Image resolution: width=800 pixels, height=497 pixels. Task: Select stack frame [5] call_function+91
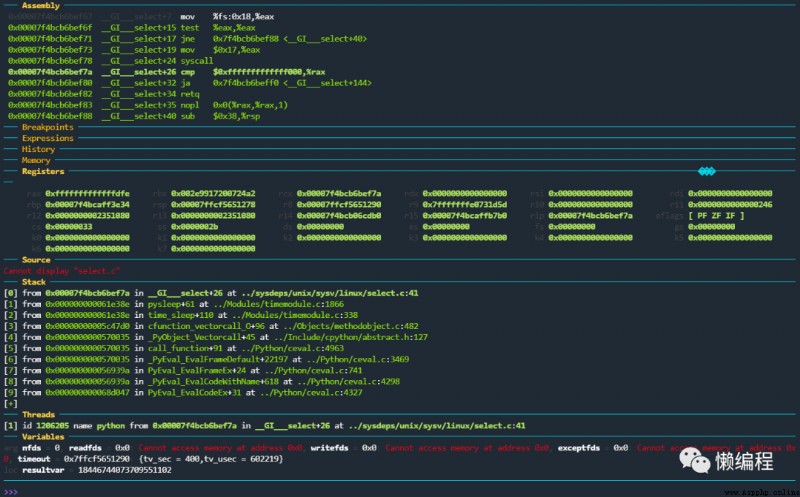coord(174,349)
